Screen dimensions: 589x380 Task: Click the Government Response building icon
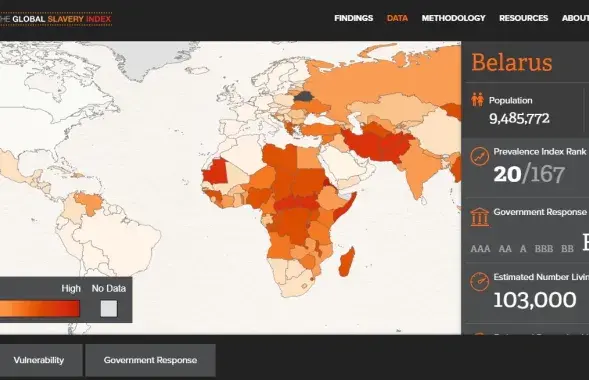pyautogui.click(x=480, y=217)
